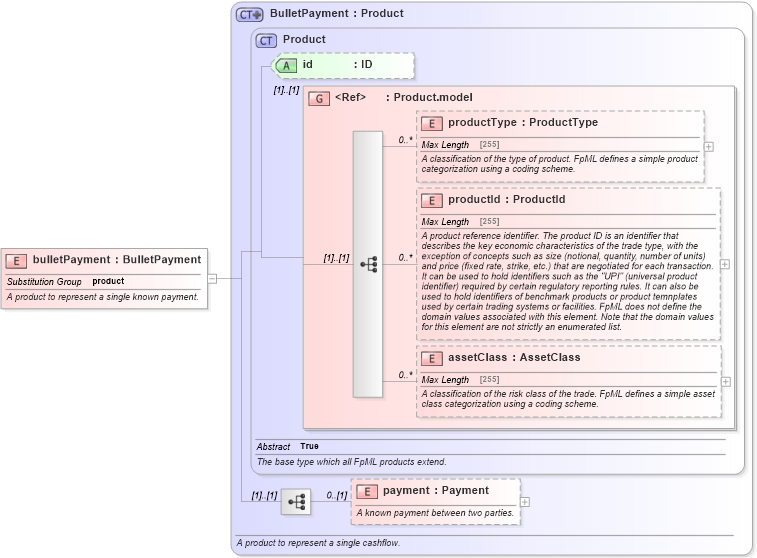757x558 pixels.
Task: Select the 'assetClass : AssetClass' label
Action: click(514, 358)
